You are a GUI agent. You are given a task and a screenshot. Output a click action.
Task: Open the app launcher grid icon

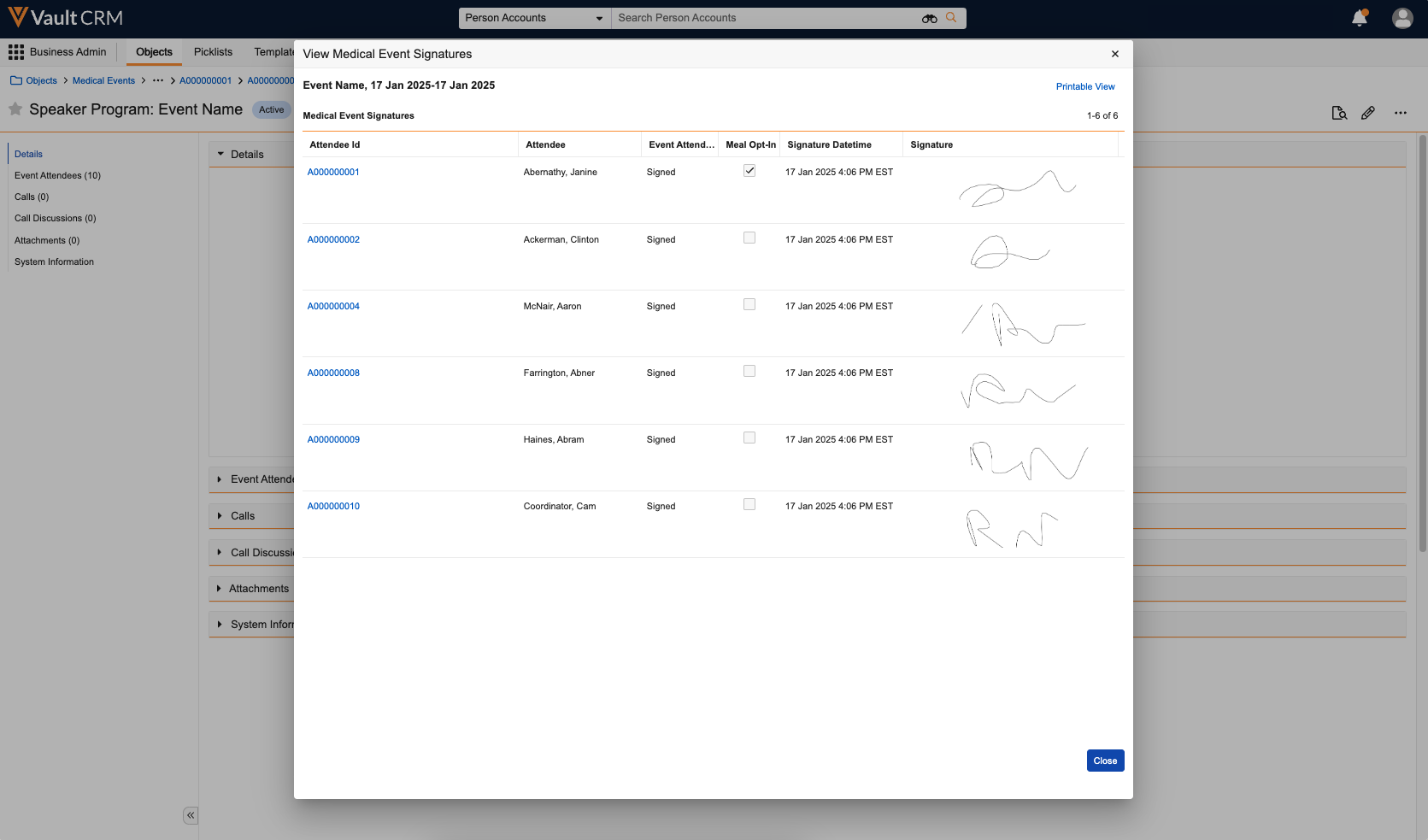[16, 52]
